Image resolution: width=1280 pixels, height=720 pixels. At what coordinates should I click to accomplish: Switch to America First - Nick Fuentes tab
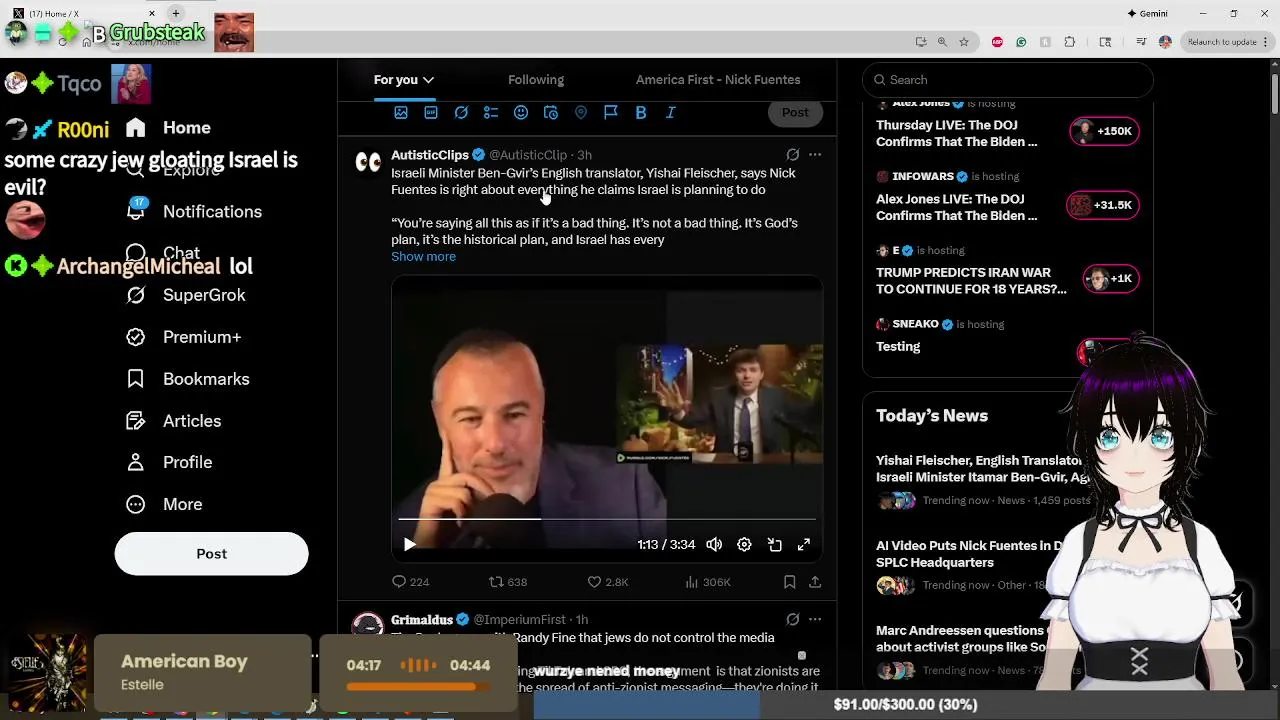pyautogui.click(x=718, y=80)
